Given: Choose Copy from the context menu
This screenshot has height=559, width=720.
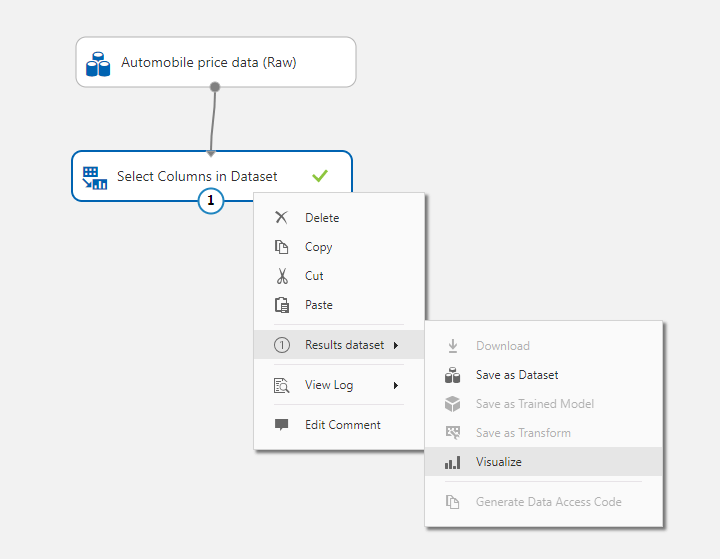Looking at the screenshot, I should click(x=339, y=247).
